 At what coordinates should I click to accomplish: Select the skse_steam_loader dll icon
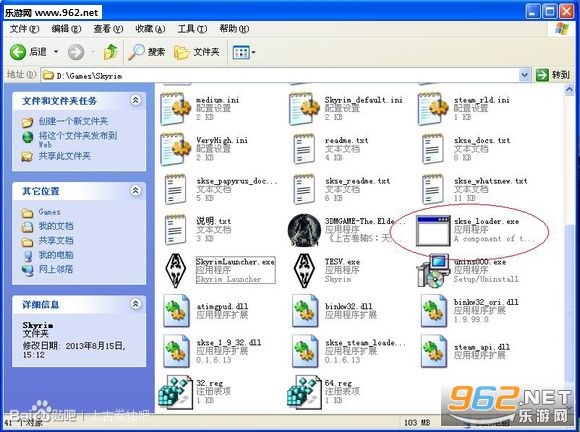(305, 351)
